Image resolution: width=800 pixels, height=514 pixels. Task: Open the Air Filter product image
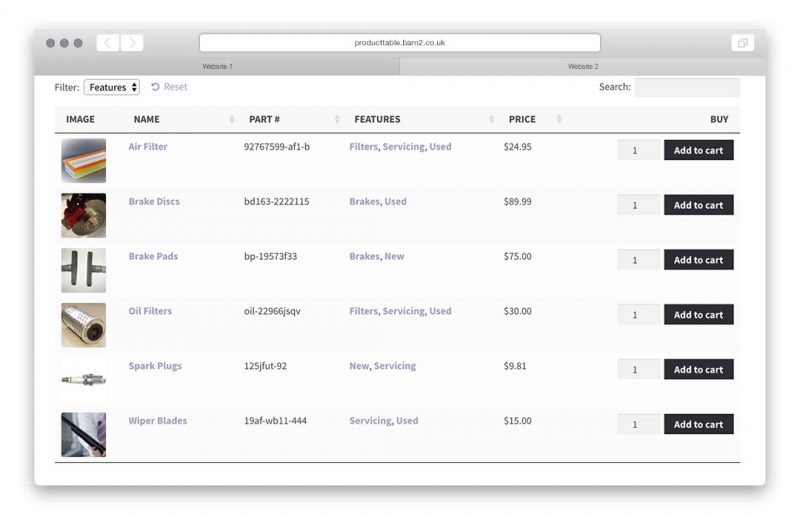[84, 161]
